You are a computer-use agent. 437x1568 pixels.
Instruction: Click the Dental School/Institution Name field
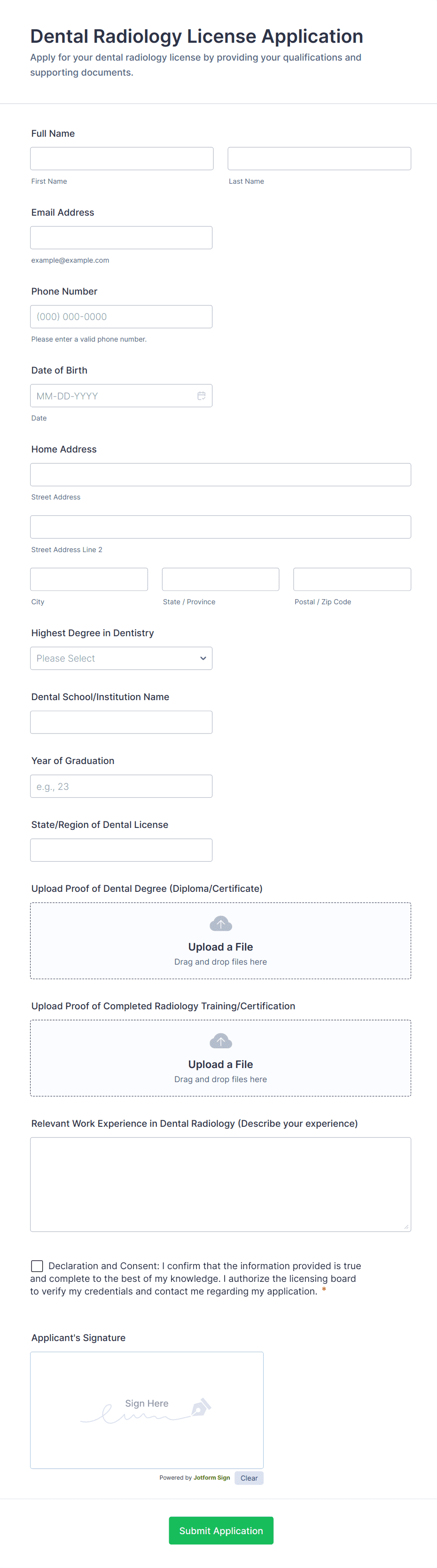pyautogui.click(x=121, y=722)
